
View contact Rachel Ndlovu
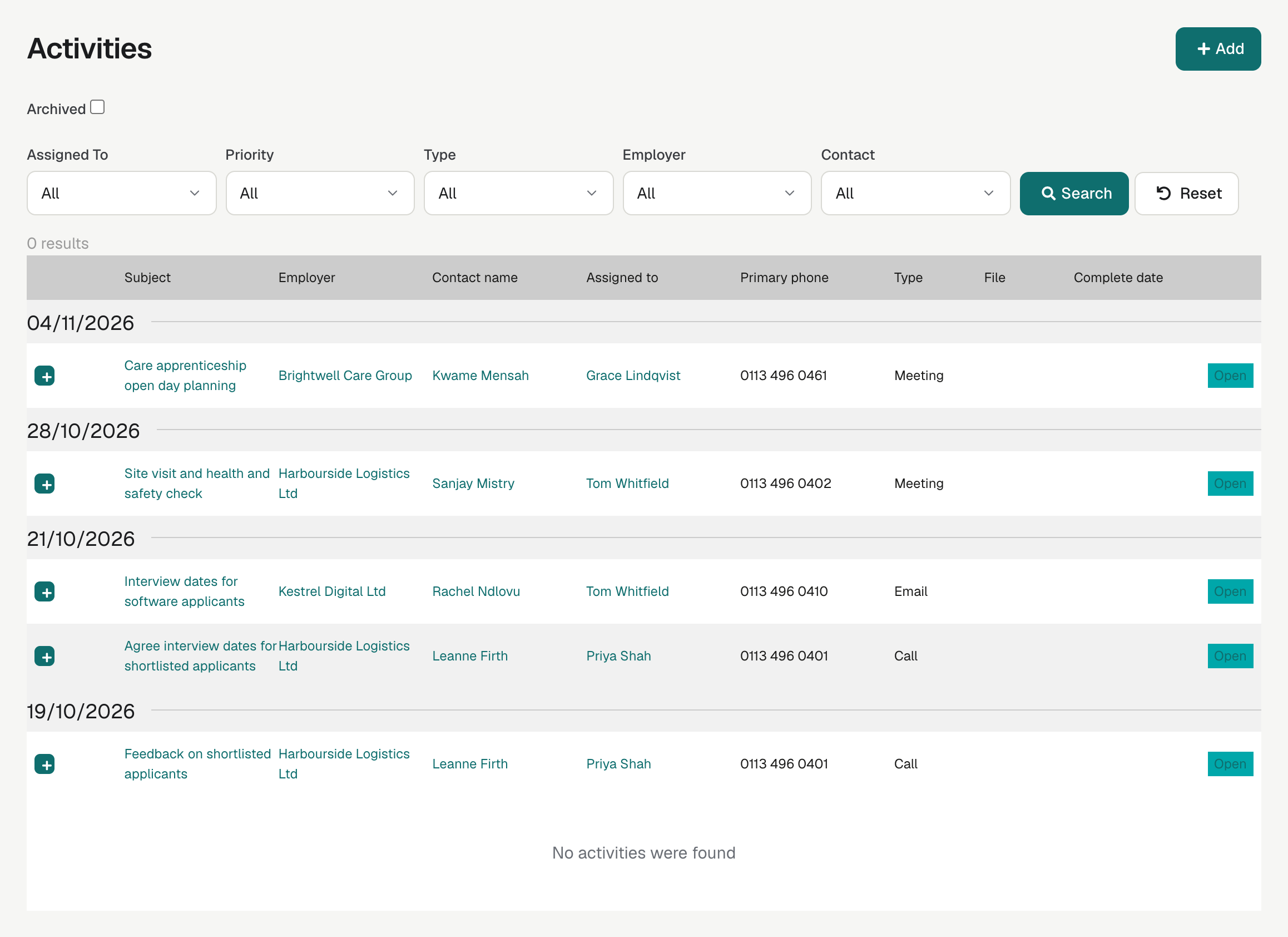pos(476,591)
